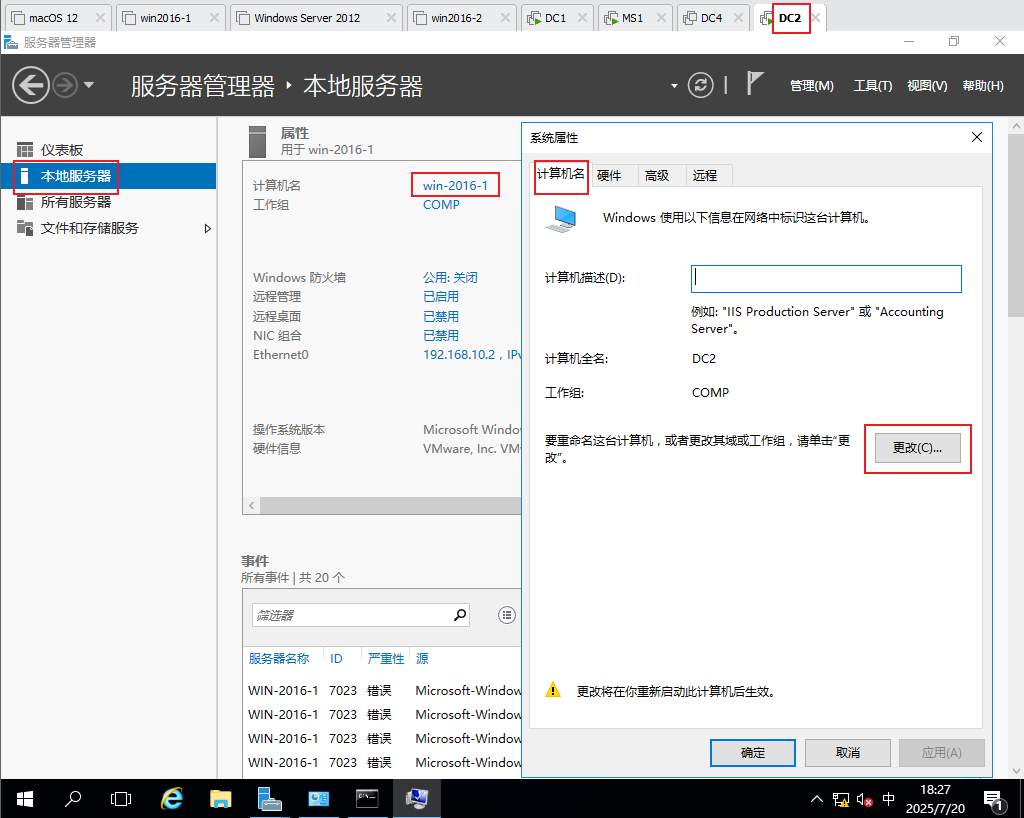Viewport: 1024px width, 818px height.
Task: Open the Action Center notification icon
Action: 993,800
